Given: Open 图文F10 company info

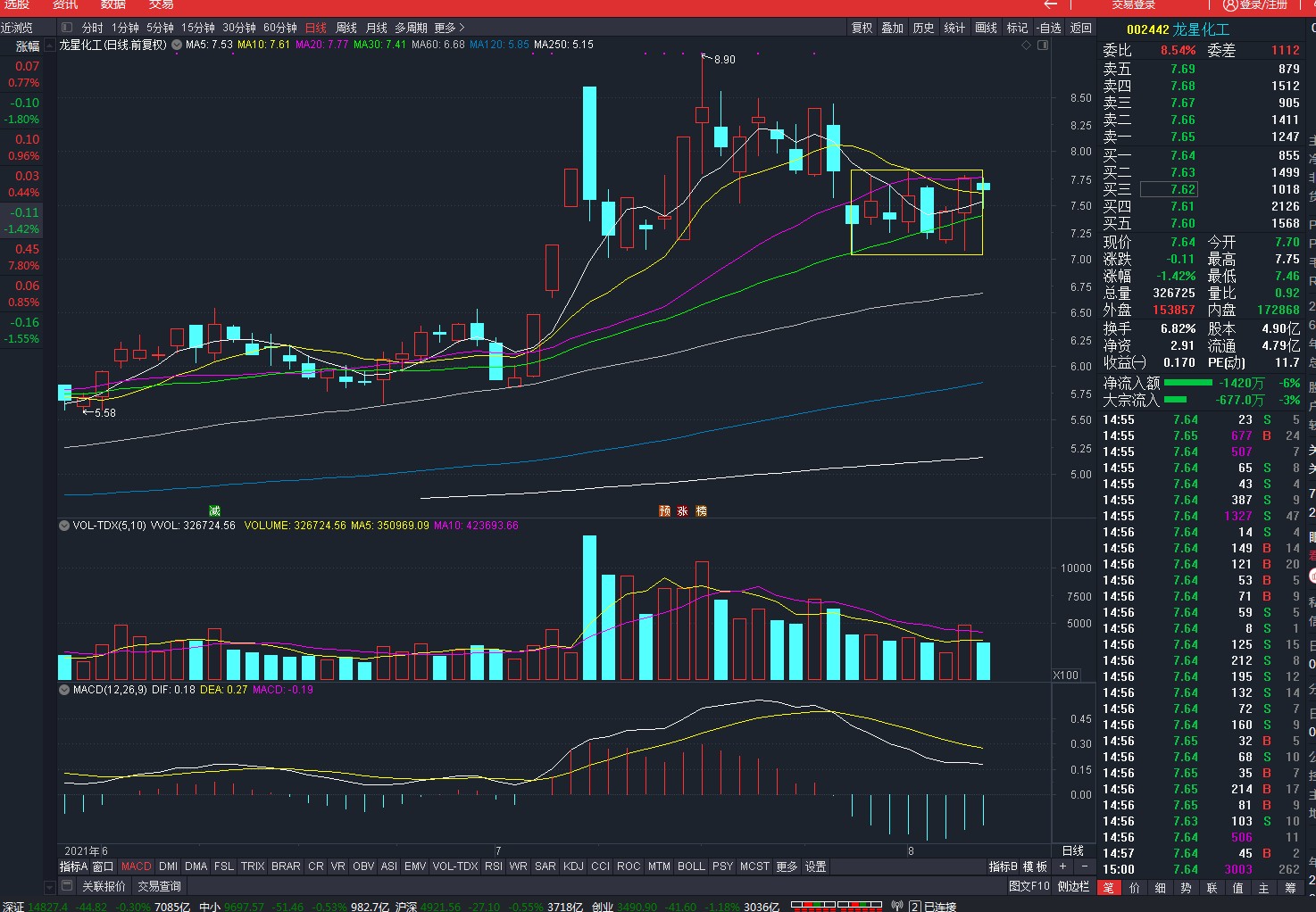Looking at the screenshot, I should click(1029, 886).
